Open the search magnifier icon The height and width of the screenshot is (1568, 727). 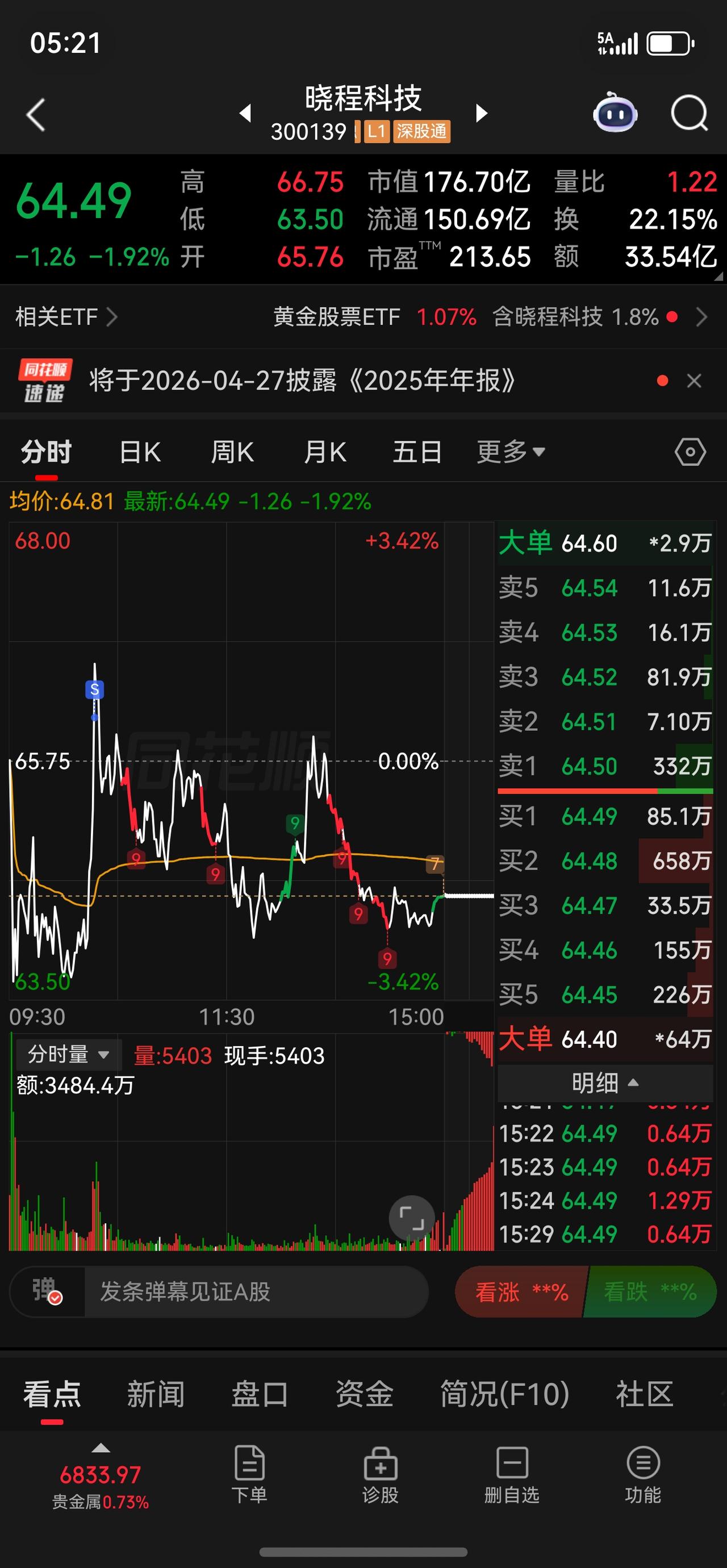point(690,113)
